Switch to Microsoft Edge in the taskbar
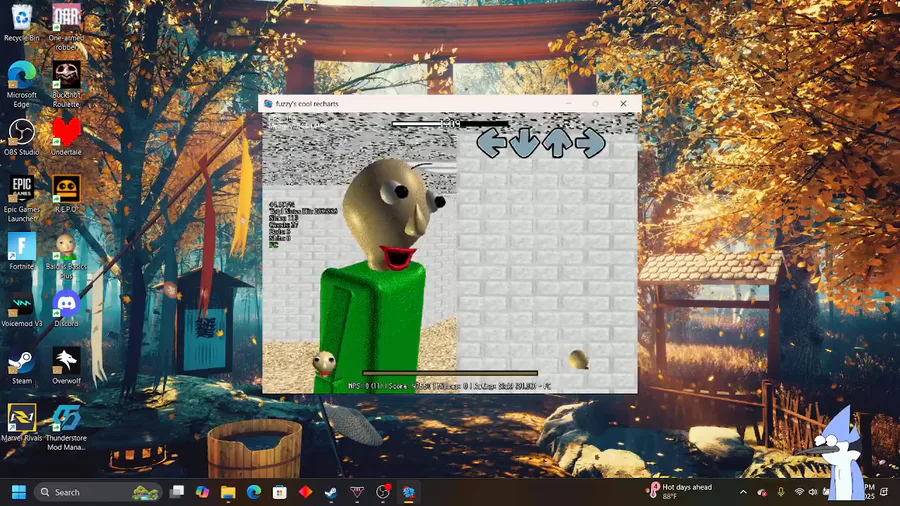The width and height of the screenshot is (900, 506). 254,492
